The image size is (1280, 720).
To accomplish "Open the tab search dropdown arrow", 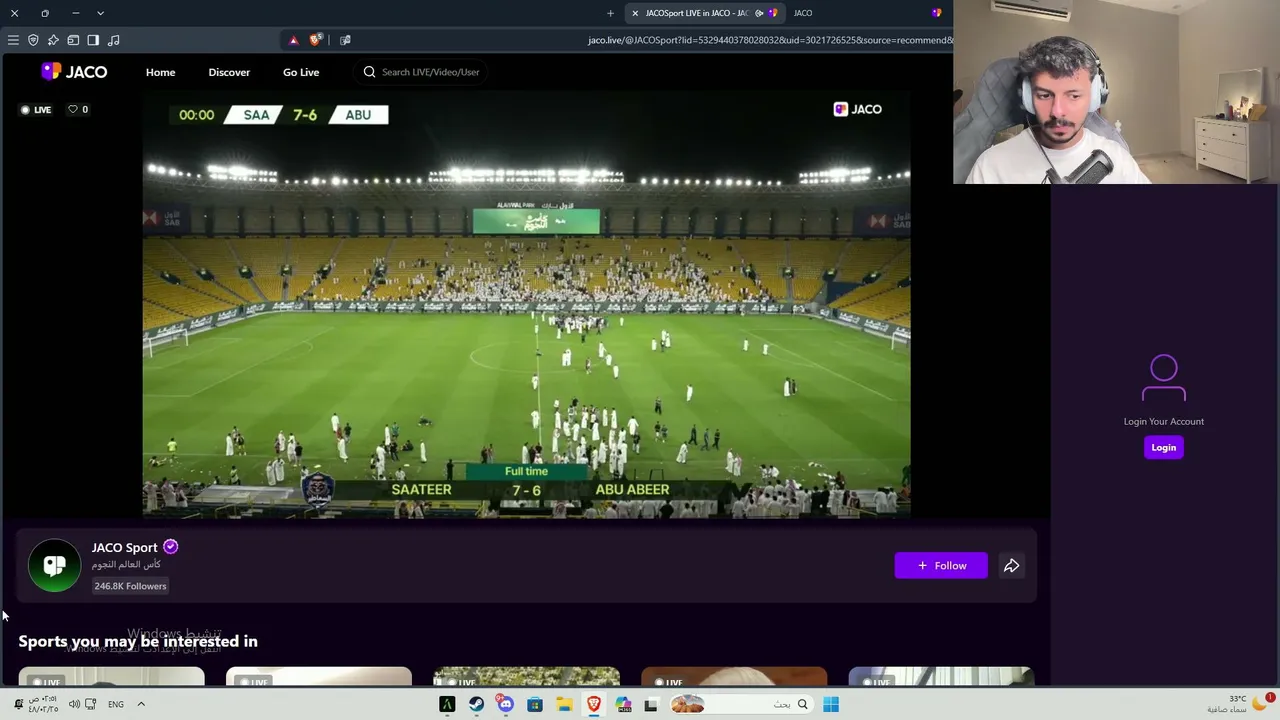I will pos(100,13).
